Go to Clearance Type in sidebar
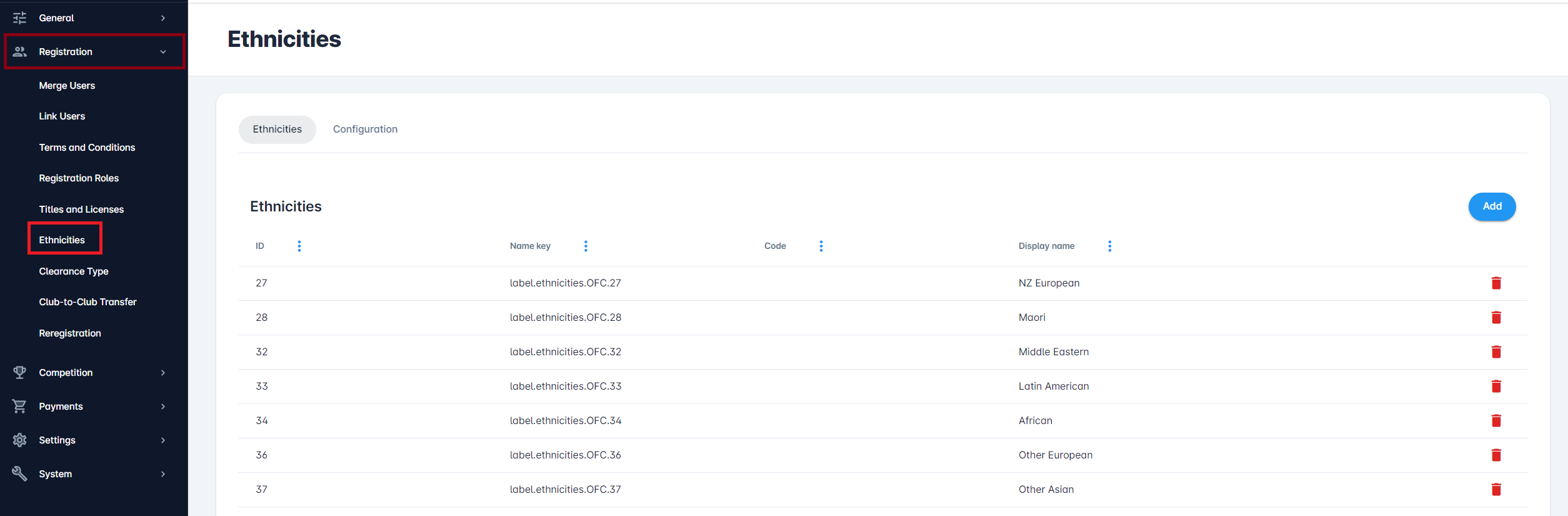The height and width of the screenshot is (516, 1568). (74, 271)
